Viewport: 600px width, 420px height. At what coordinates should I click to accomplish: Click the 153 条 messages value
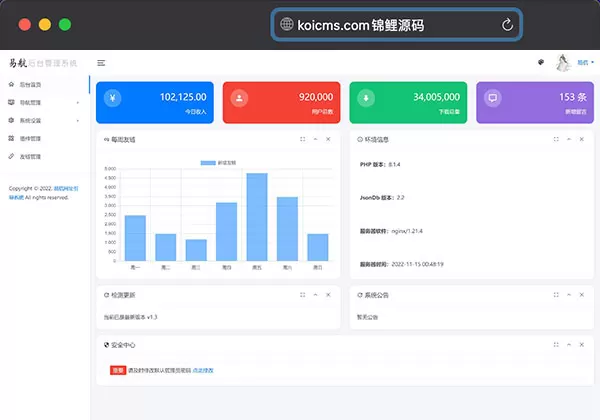click(x=572, y=97)
